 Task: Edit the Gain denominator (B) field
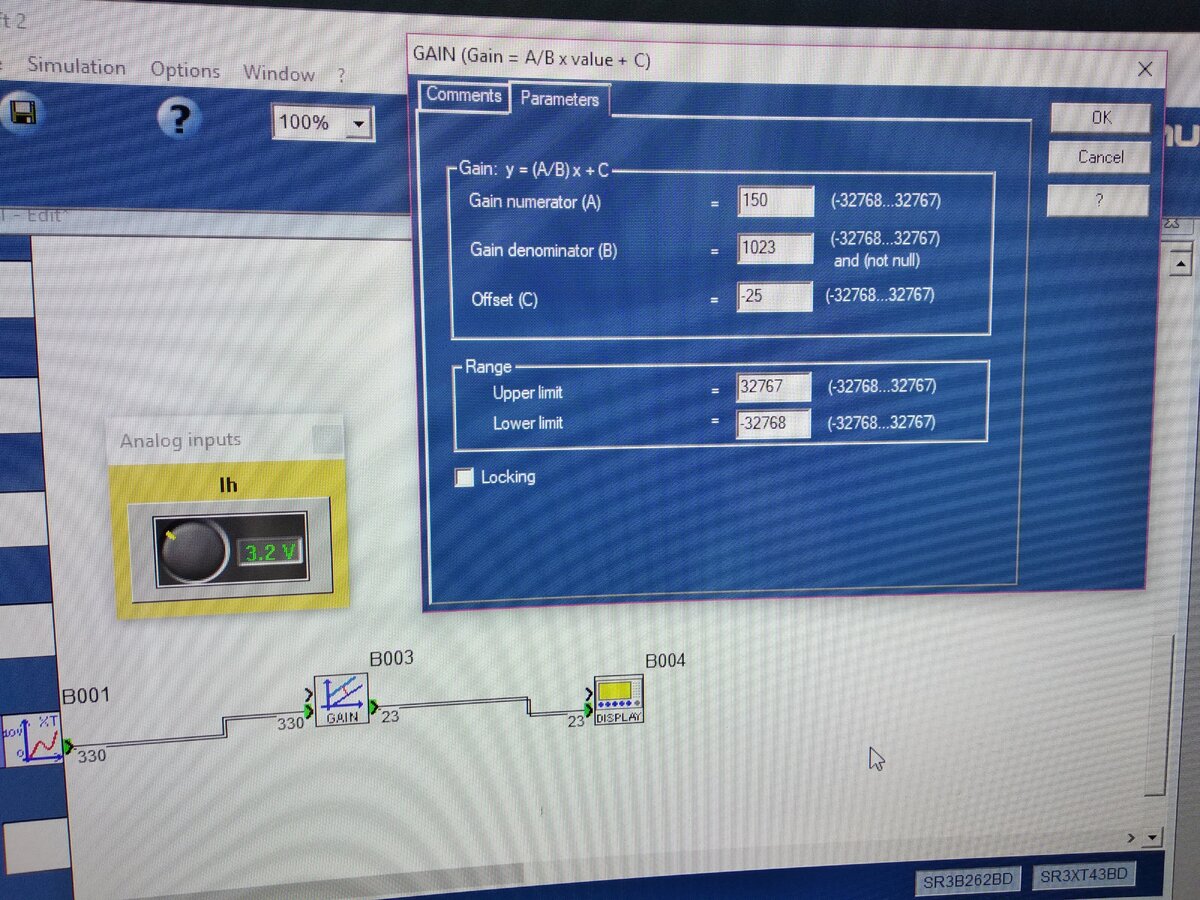tap(775, 248)
